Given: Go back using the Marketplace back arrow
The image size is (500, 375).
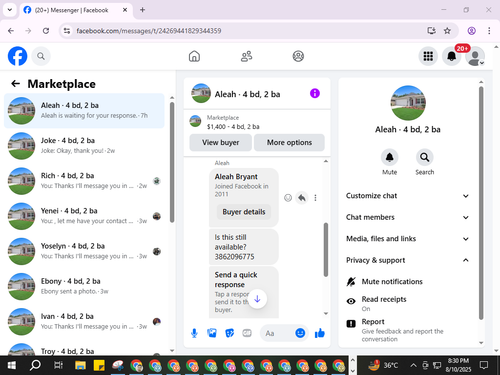Looking at the screenshot, I should [15, 84].
